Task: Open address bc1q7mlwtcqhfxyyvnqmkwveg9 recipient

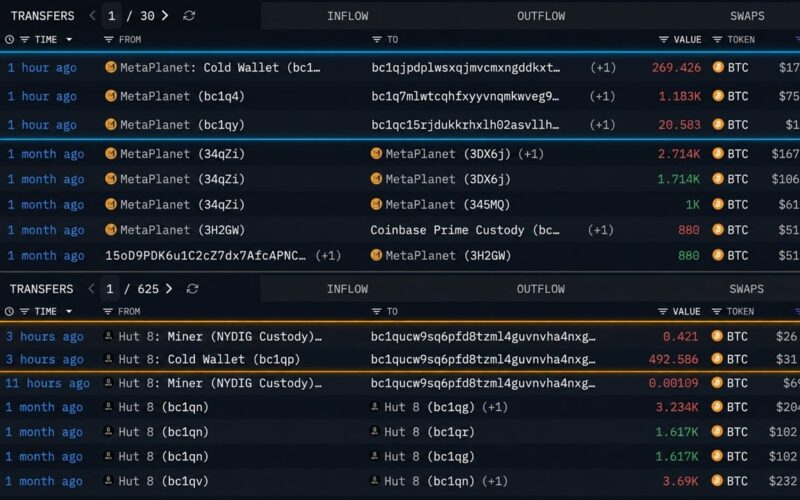Action: coord(465,96)
